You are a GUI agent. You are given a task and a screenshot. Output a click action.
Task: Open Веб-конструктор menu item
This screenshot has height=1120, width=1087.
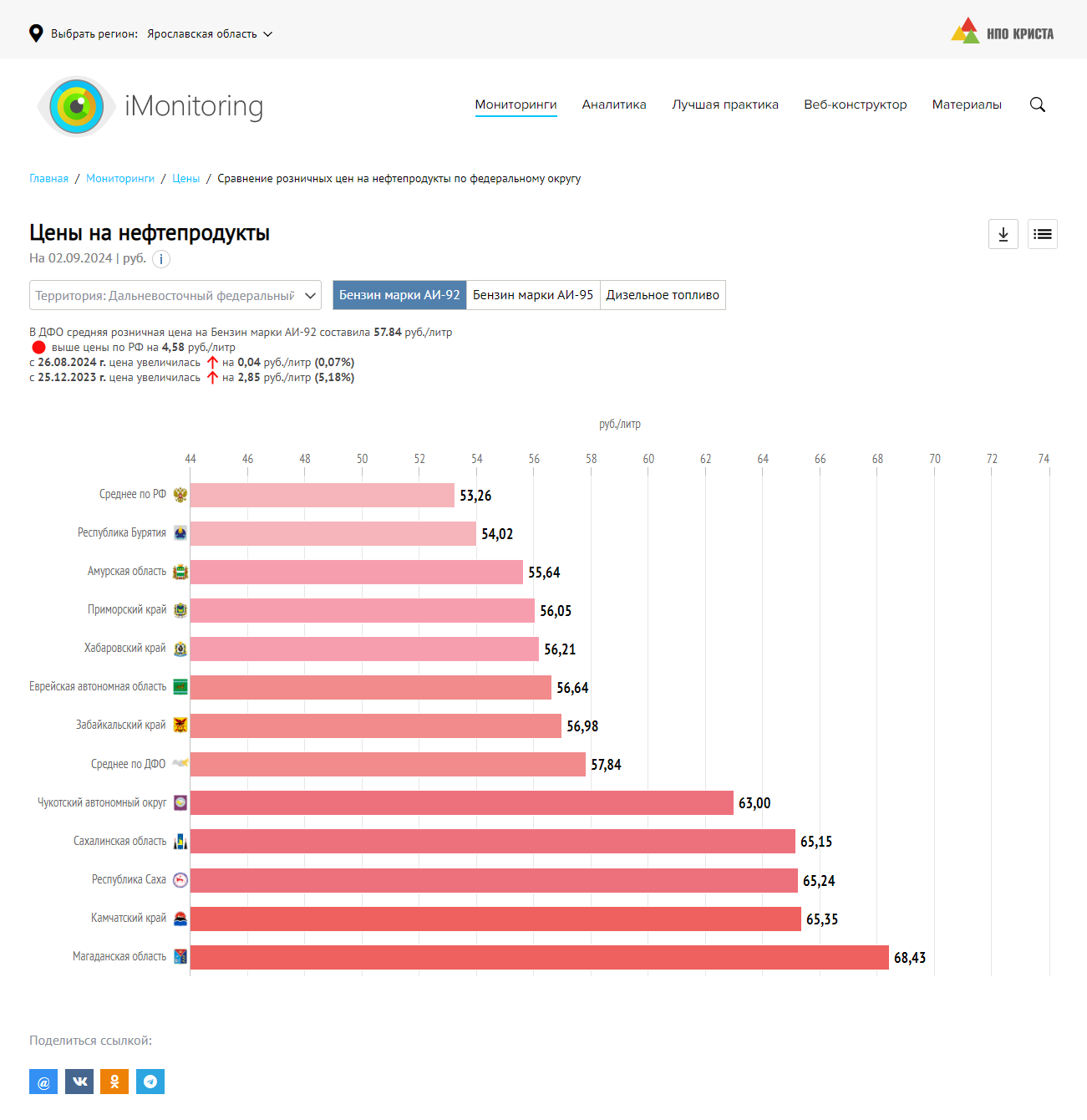click(855, 104)
